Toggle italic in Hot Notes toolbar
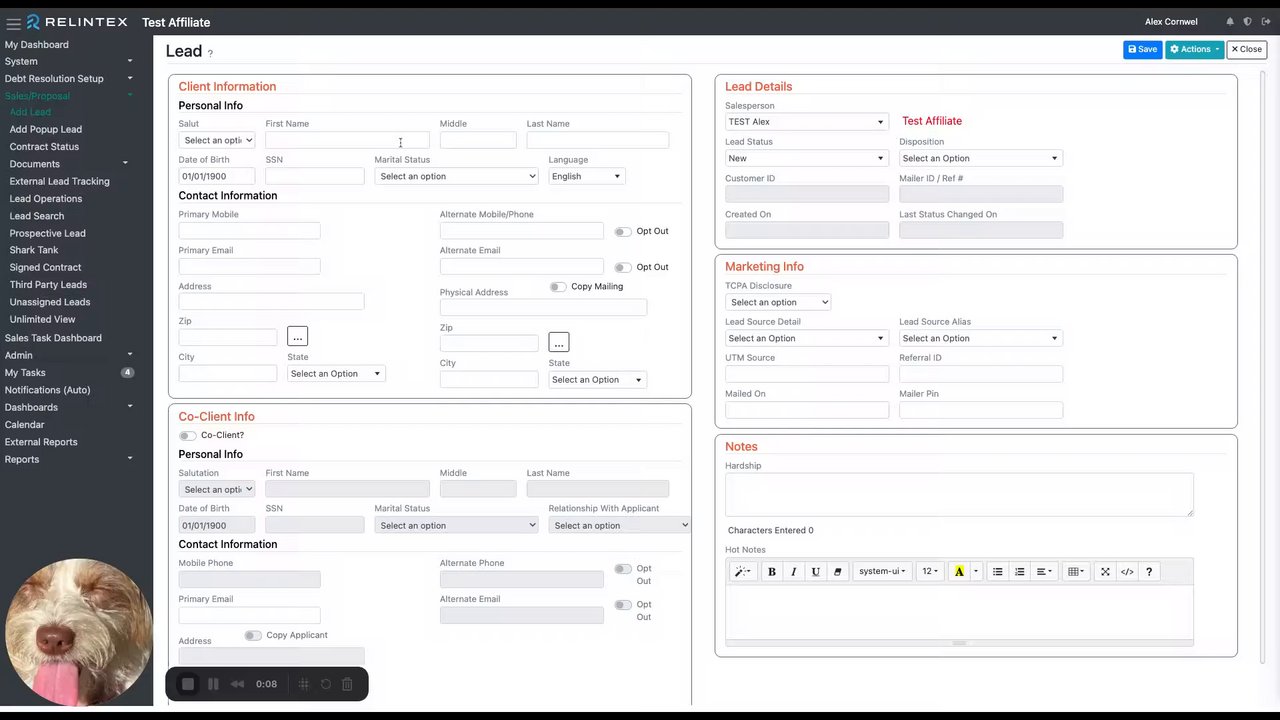Viewport: 1280px width, 720px height. click(794, 572)
